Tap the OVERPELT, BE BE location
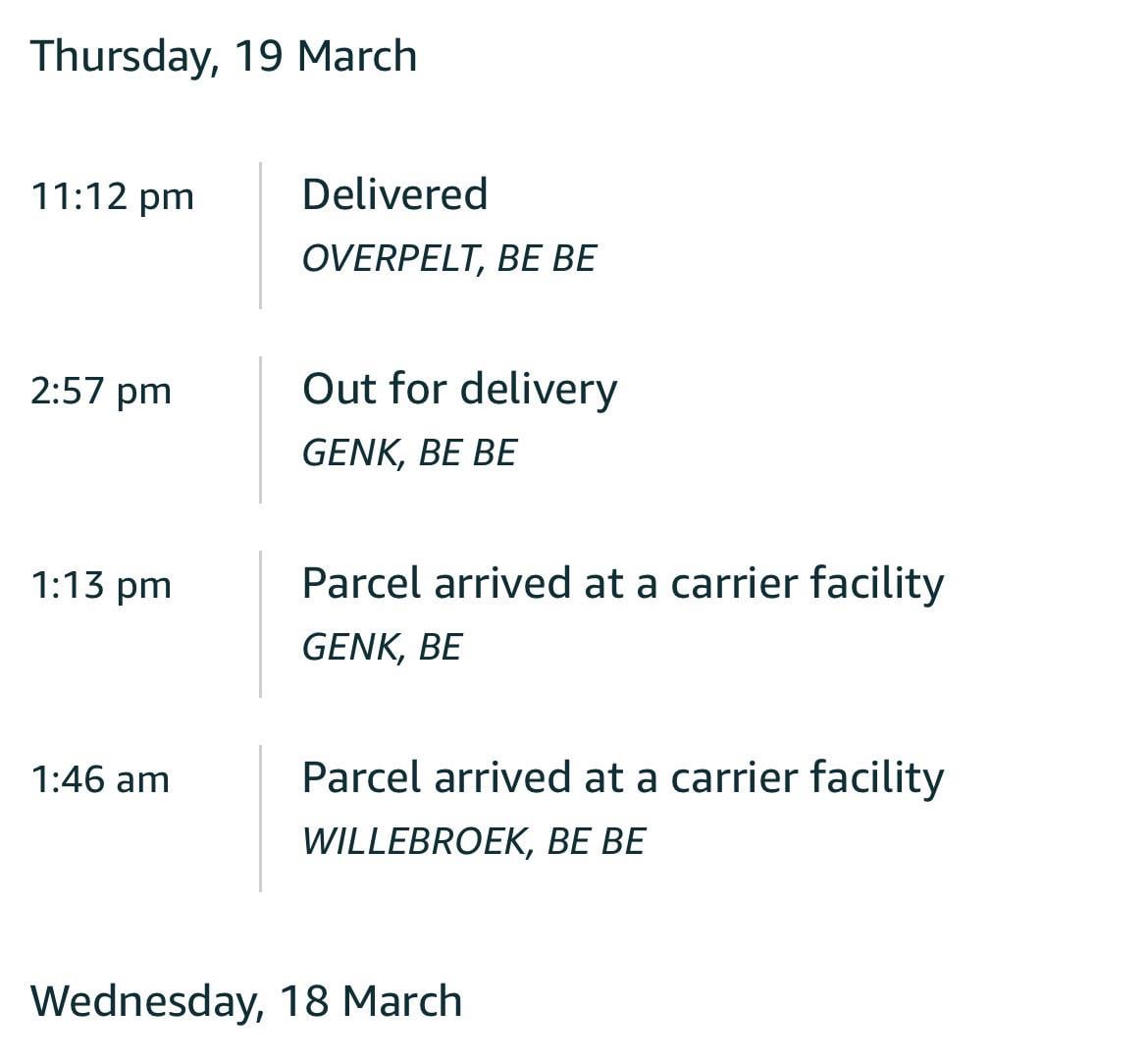 [x=448, y=258]
